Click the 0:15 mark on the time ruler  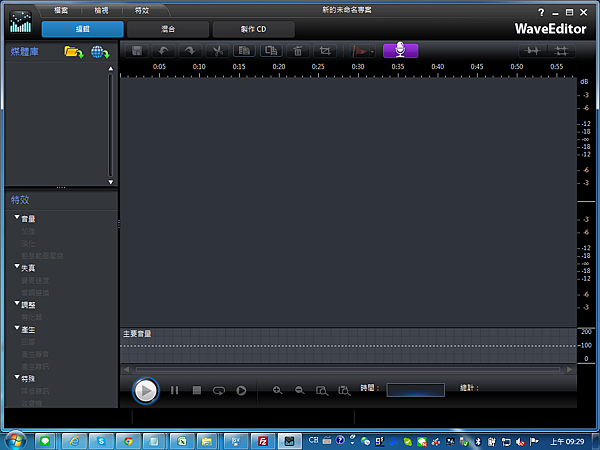click(239, 67)
